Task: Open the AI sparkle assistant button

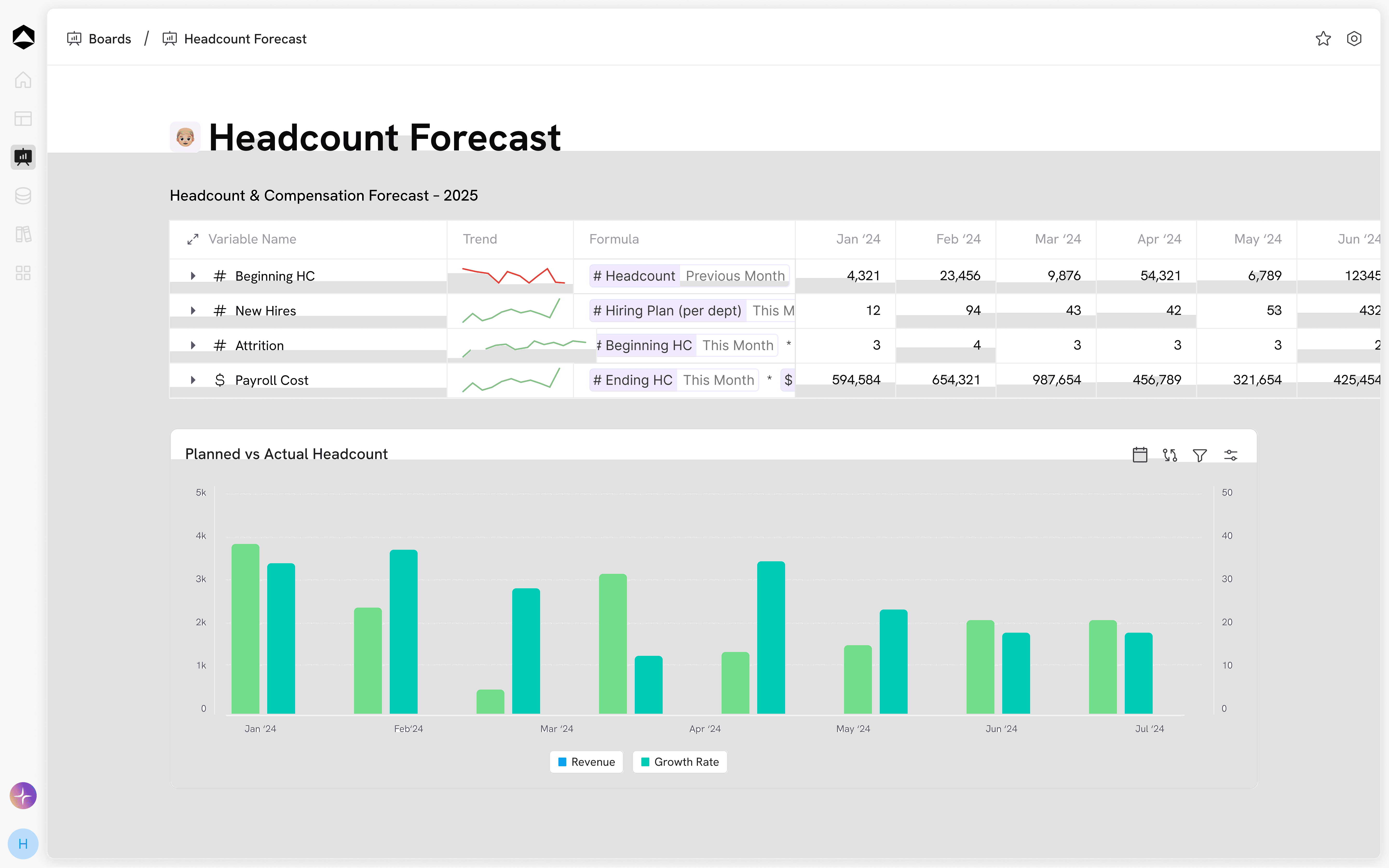Action: (23, 796)
